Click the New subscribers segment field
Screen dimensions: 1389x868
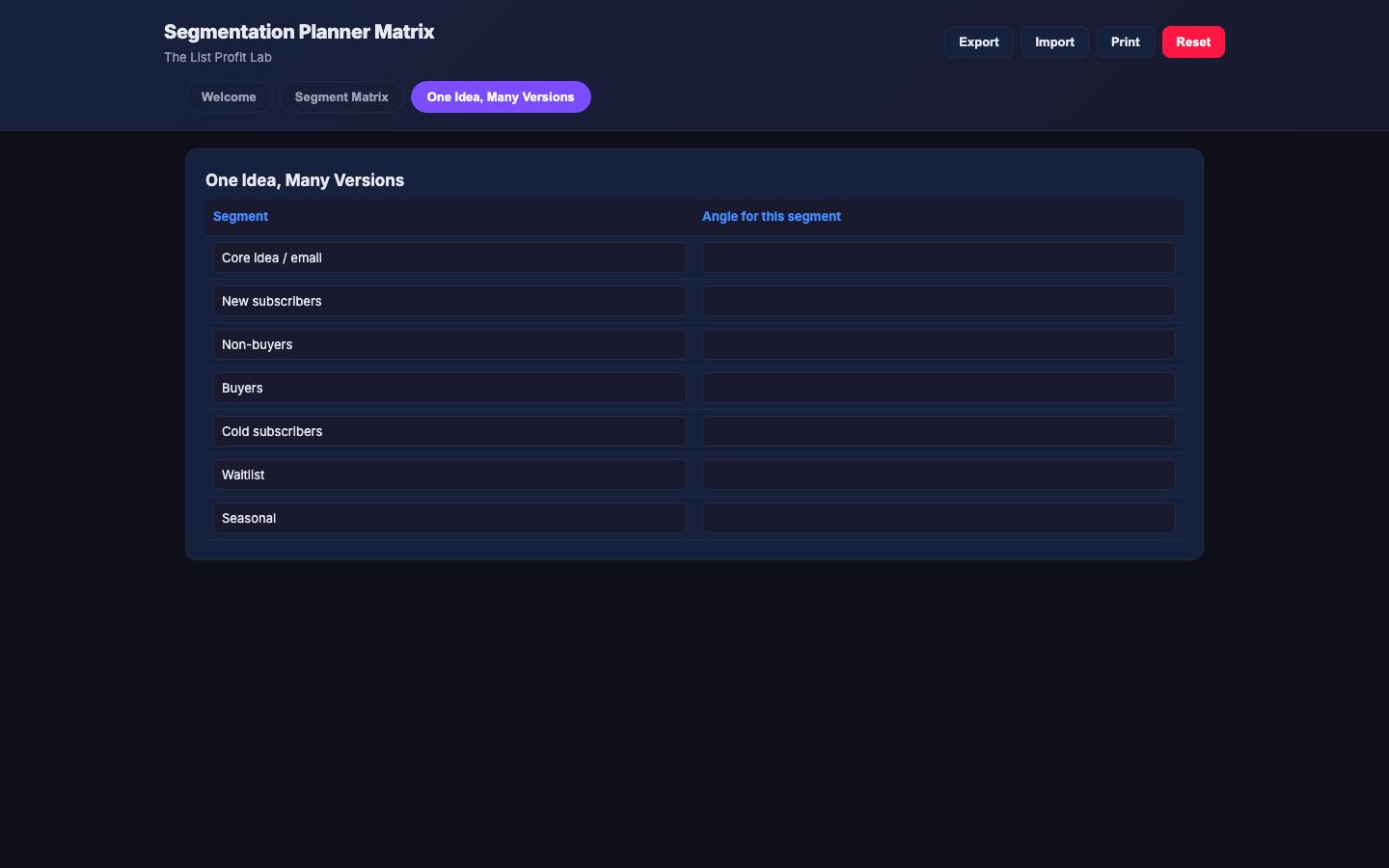[x=449, y=301]
